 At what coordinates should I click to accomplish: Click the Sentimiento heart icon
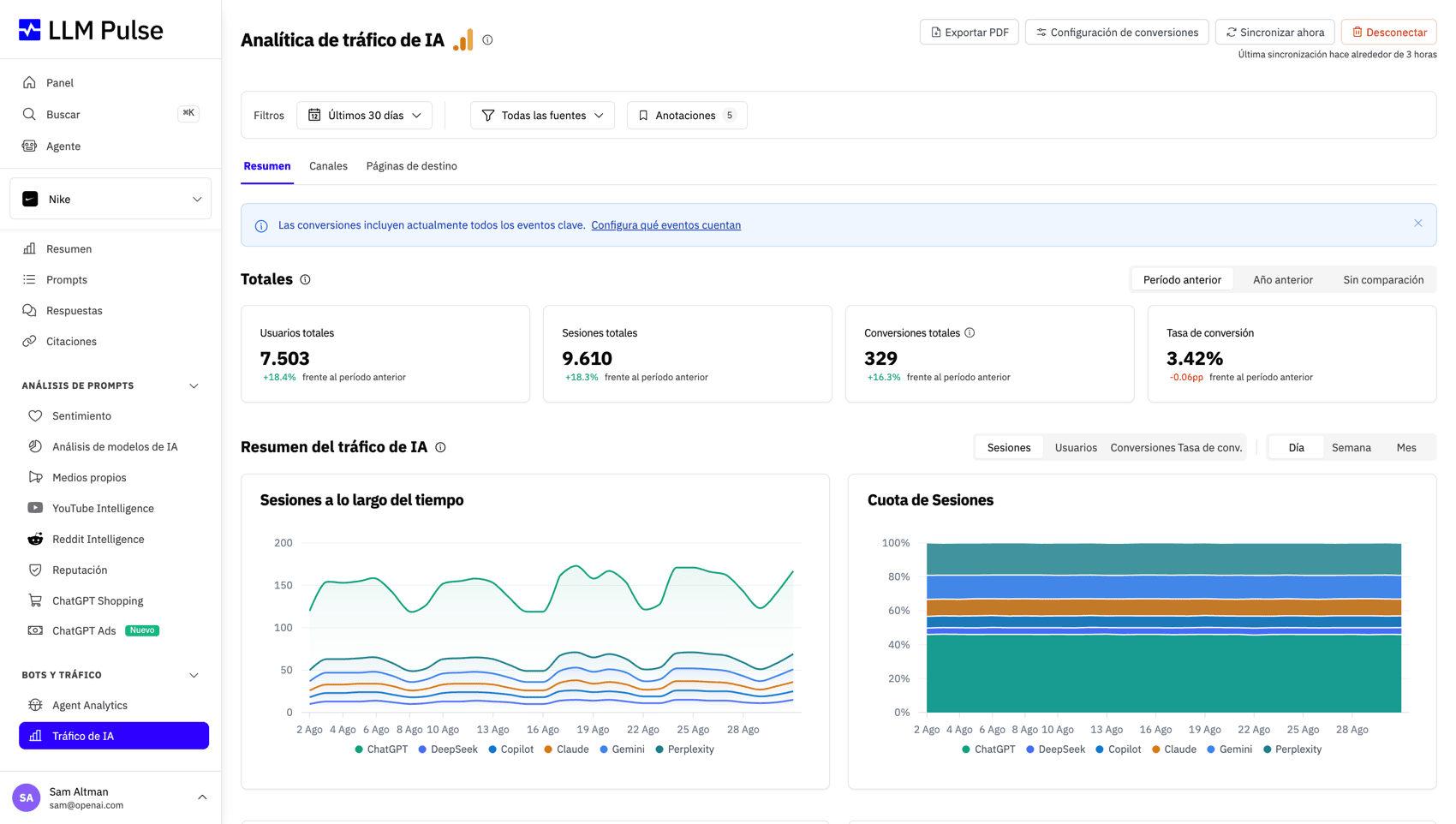coord(35,416)
